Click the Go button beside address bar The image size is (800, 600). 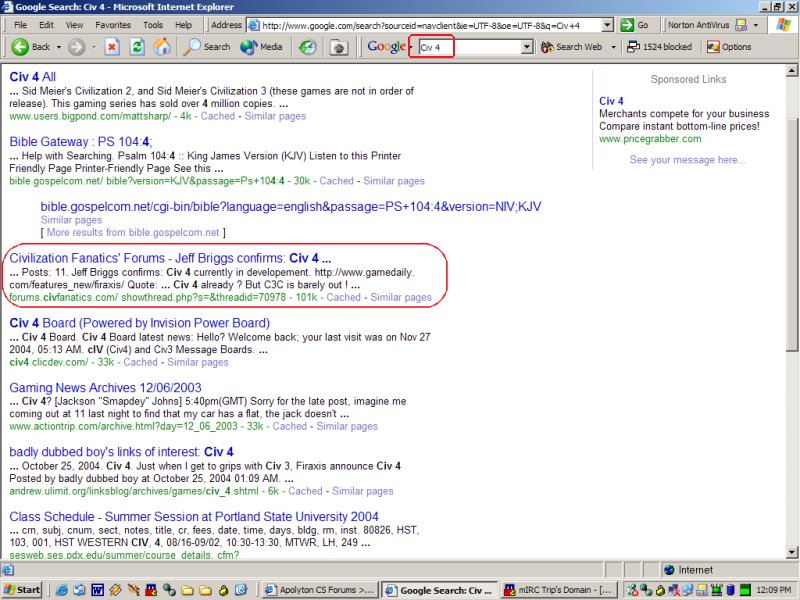pyautogui.click(x=634, y=24)
